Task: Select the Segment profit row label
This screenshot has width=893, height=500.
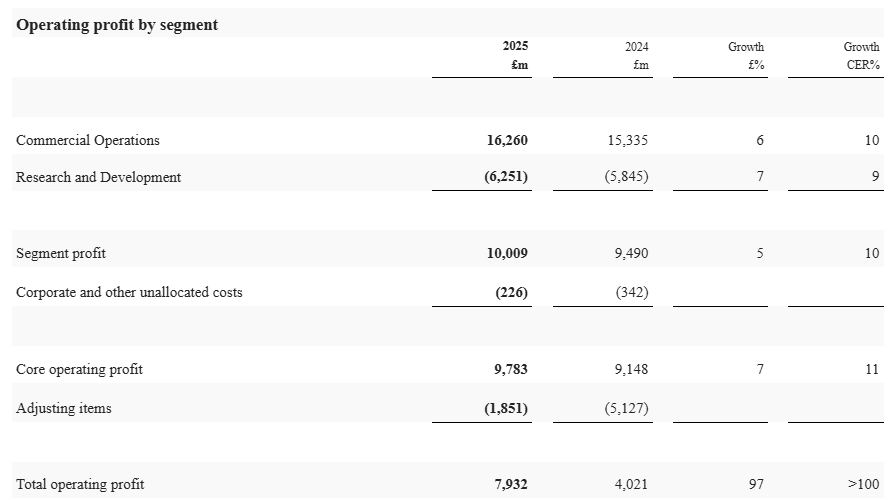Action: tap(61, 253)
